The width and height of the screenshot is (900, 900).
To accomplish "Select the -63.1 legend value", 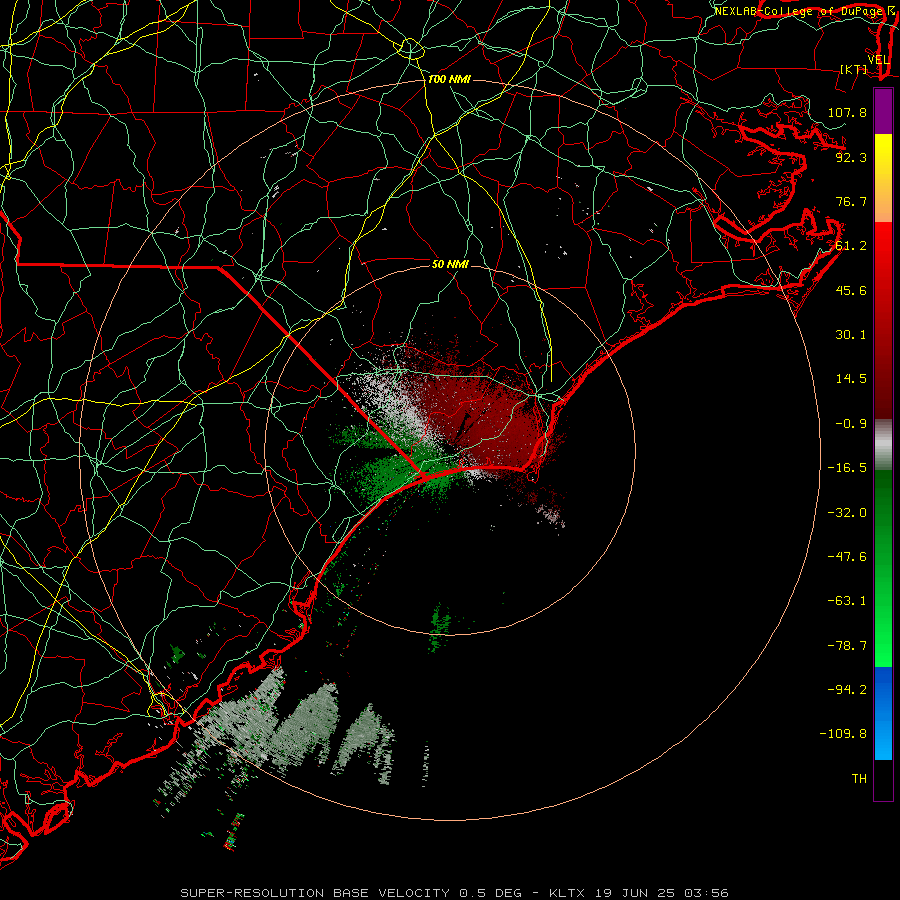I will point(847,601).
